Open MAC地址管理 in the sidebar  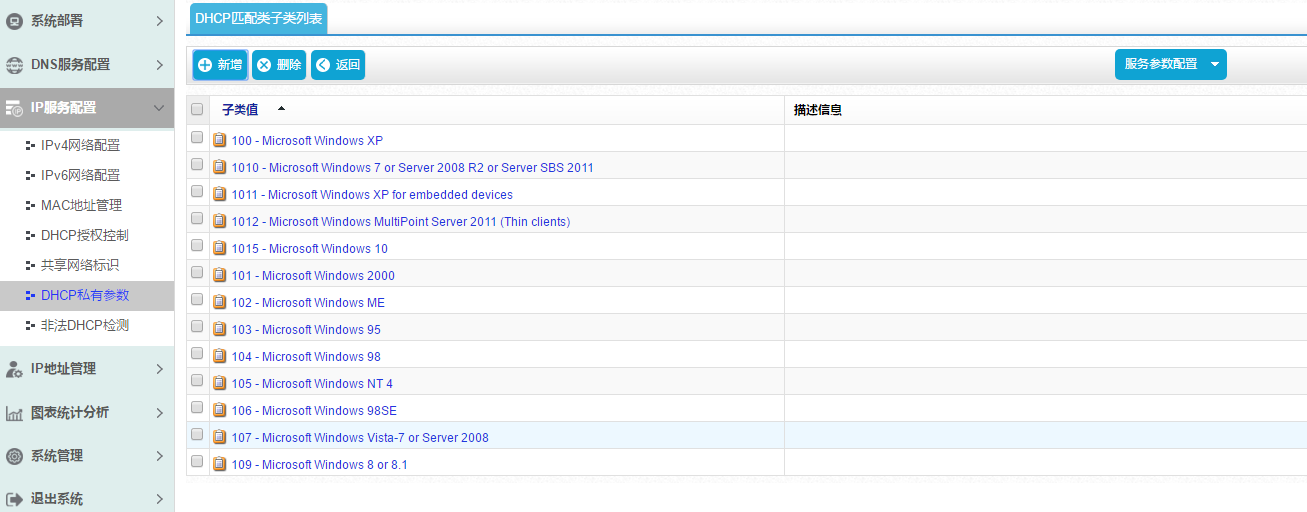point(81,206)
